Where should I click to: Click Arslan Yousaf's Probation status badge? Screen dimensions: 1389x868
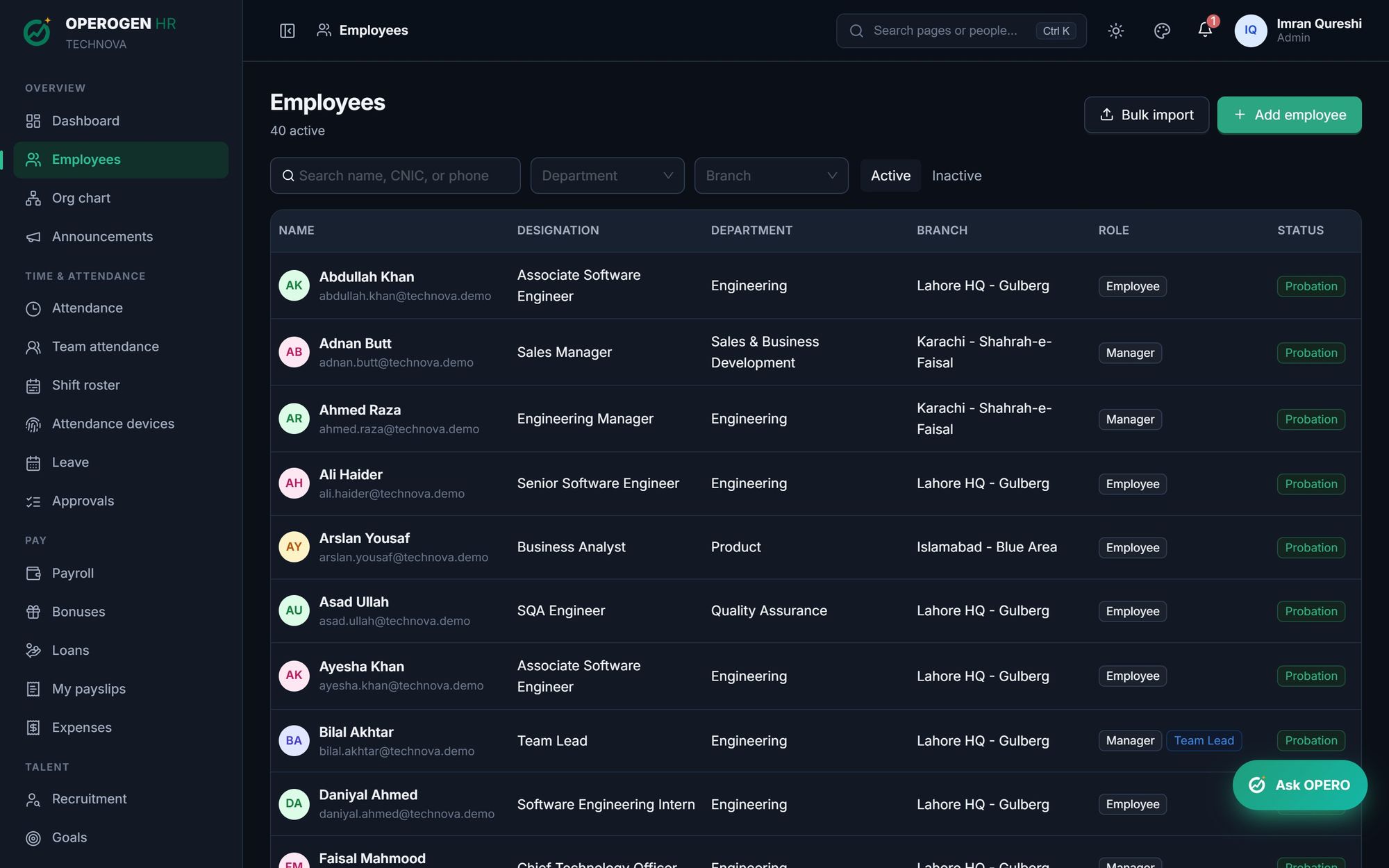point(1311,548)
